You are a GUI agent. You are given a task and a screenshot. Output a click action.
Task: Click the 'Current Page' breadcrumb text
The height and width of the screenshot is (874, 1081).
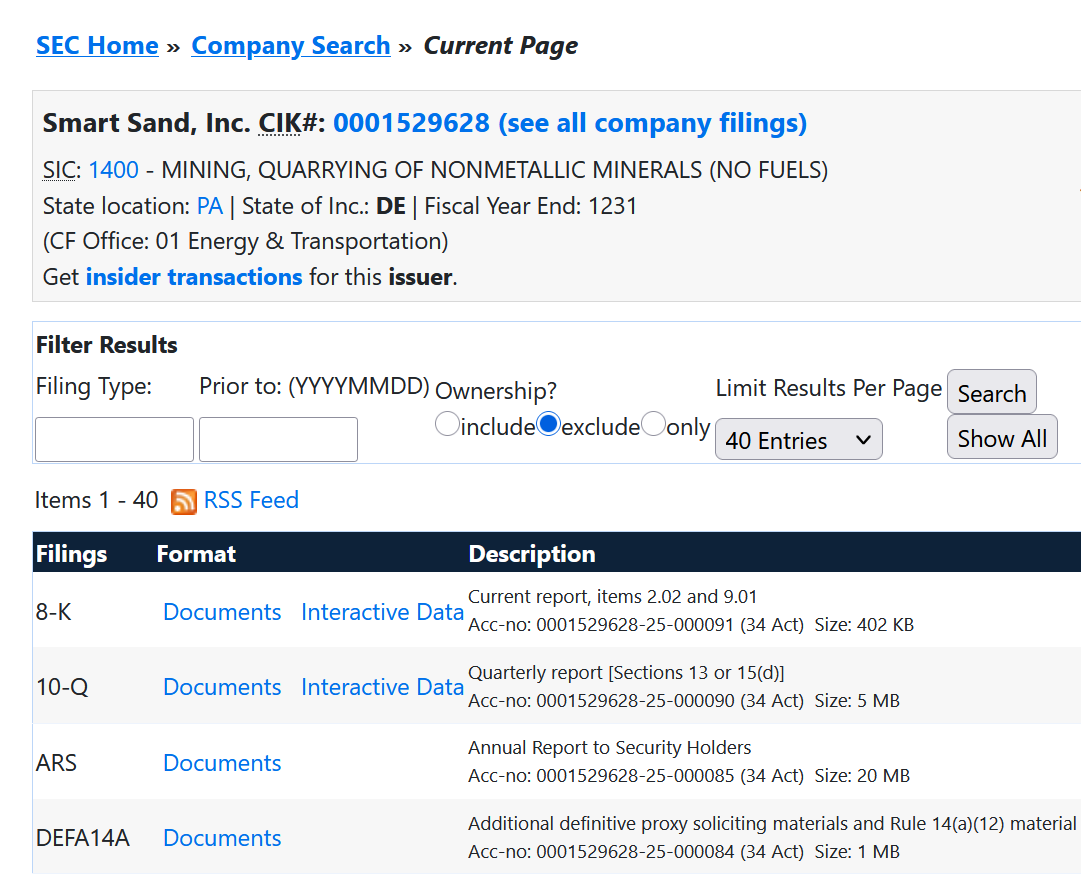tap(501, 45)
